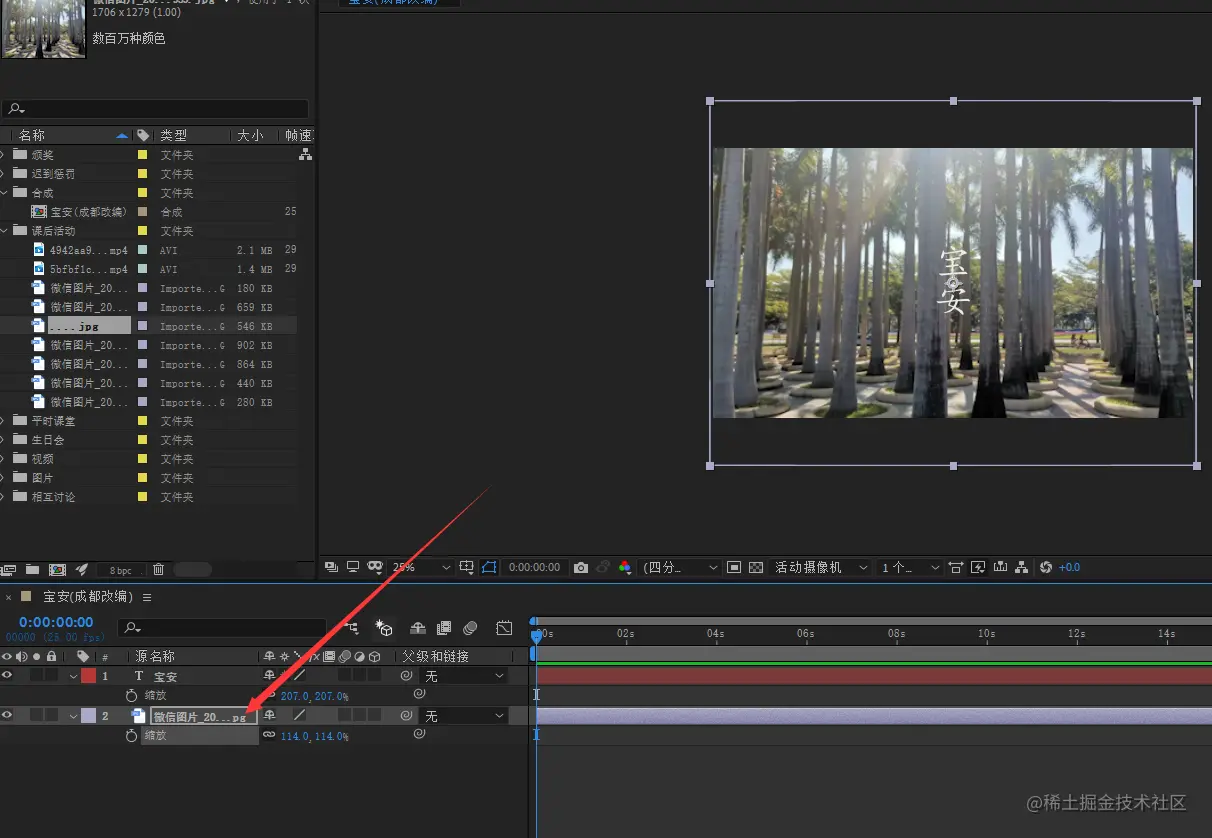1212x838 pixels.
Task: Click the 8 bpc color depth button
Action: [x=120, y=570]
